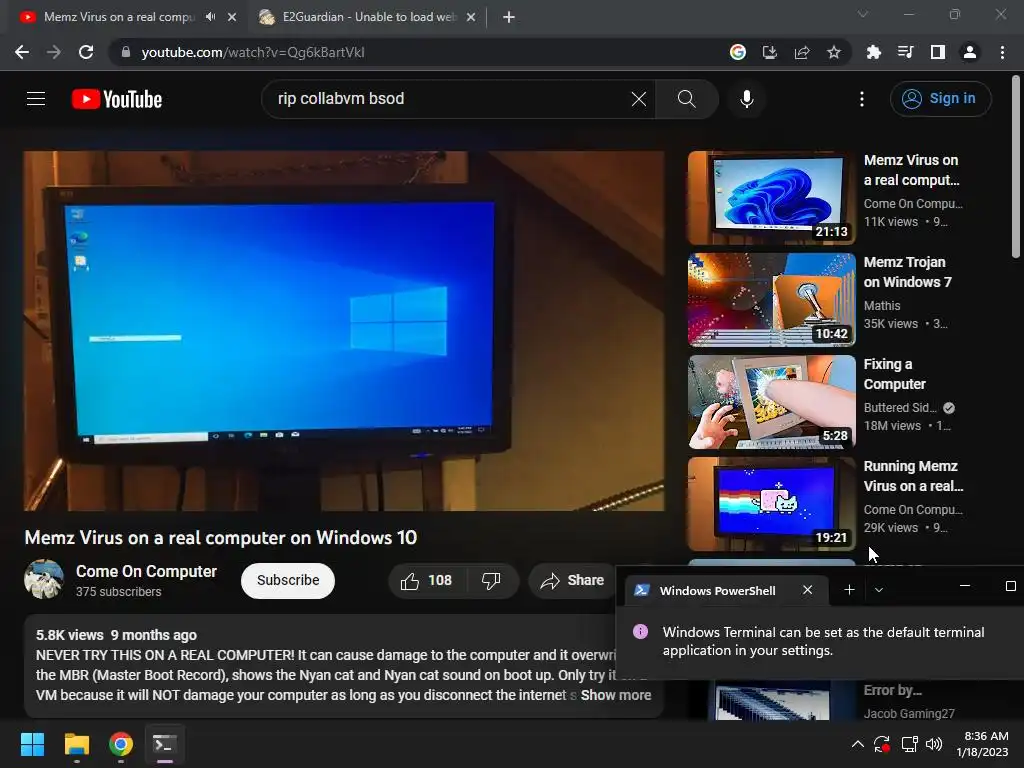Share this page from the address bar

[802, 52]
